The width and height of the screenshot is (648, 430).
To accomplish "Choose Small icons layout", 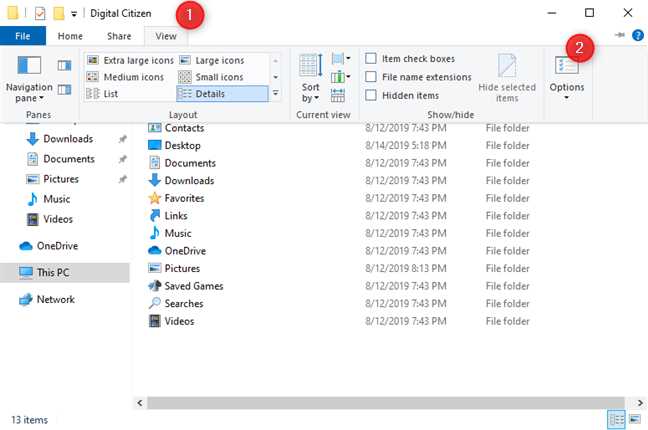I will pos(211,77).
